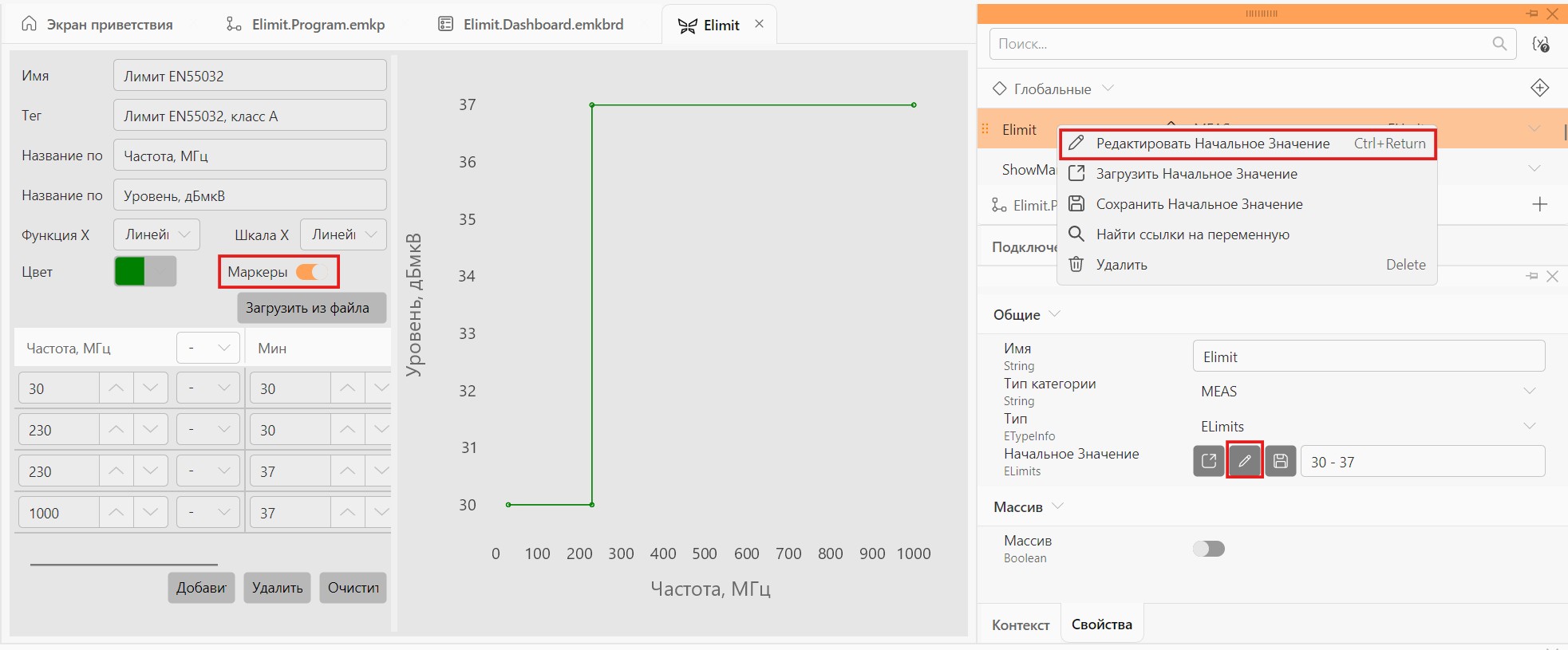Screen dimensions: 1568x650
Task: Open the Тип ELimits dropdown
Action: [x=1369, y=426]
